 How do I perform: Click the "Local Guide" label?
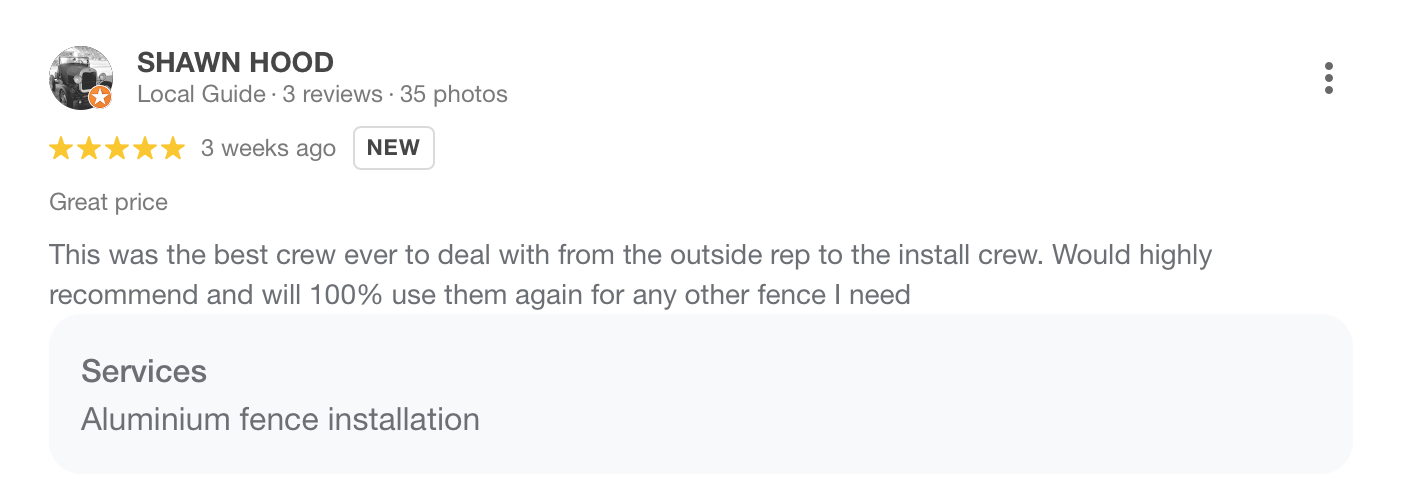pyautogui.click(x=201, y=95)
